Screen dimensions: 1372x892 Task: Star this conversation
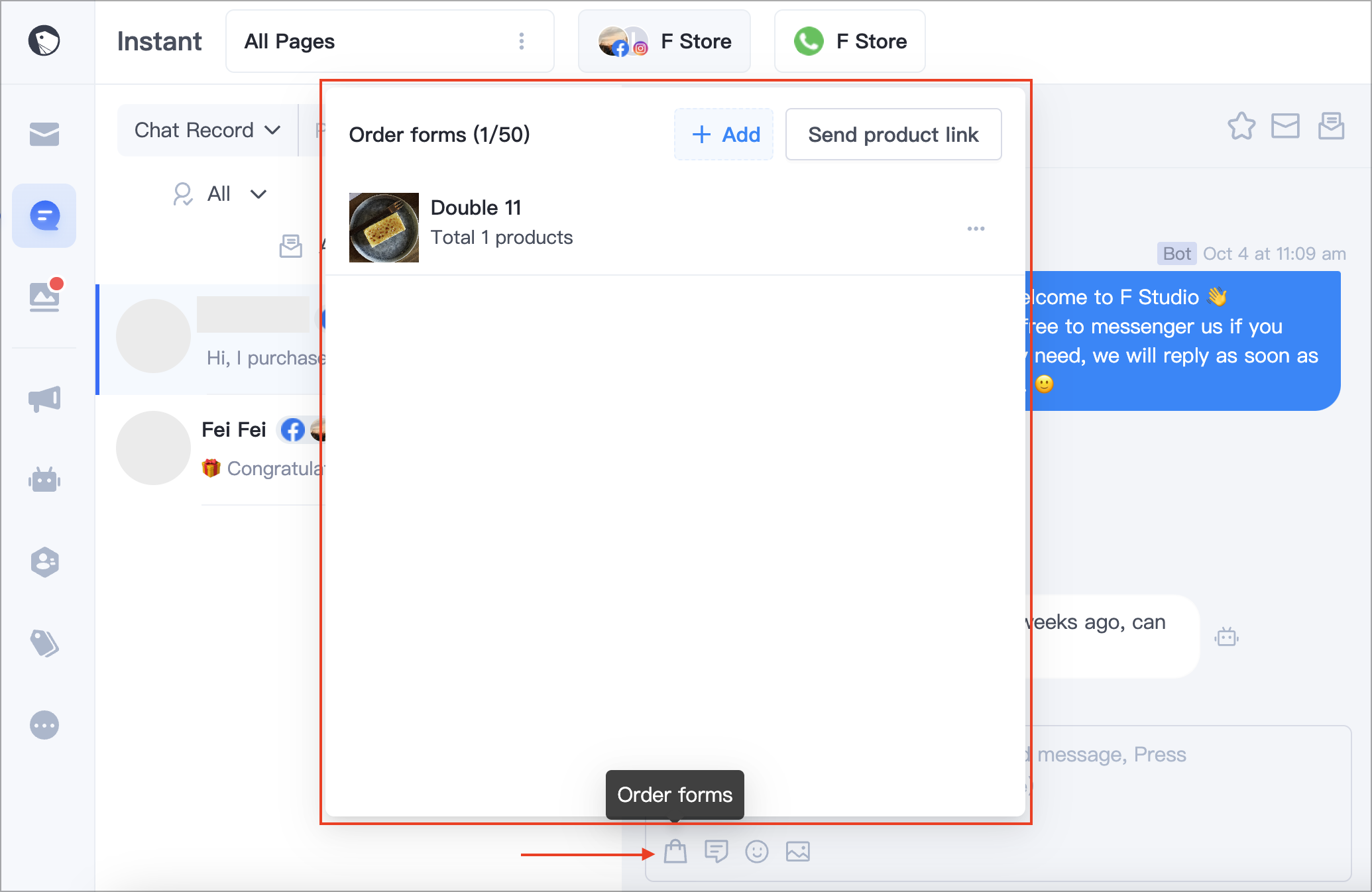click(x=1241, y=126)
